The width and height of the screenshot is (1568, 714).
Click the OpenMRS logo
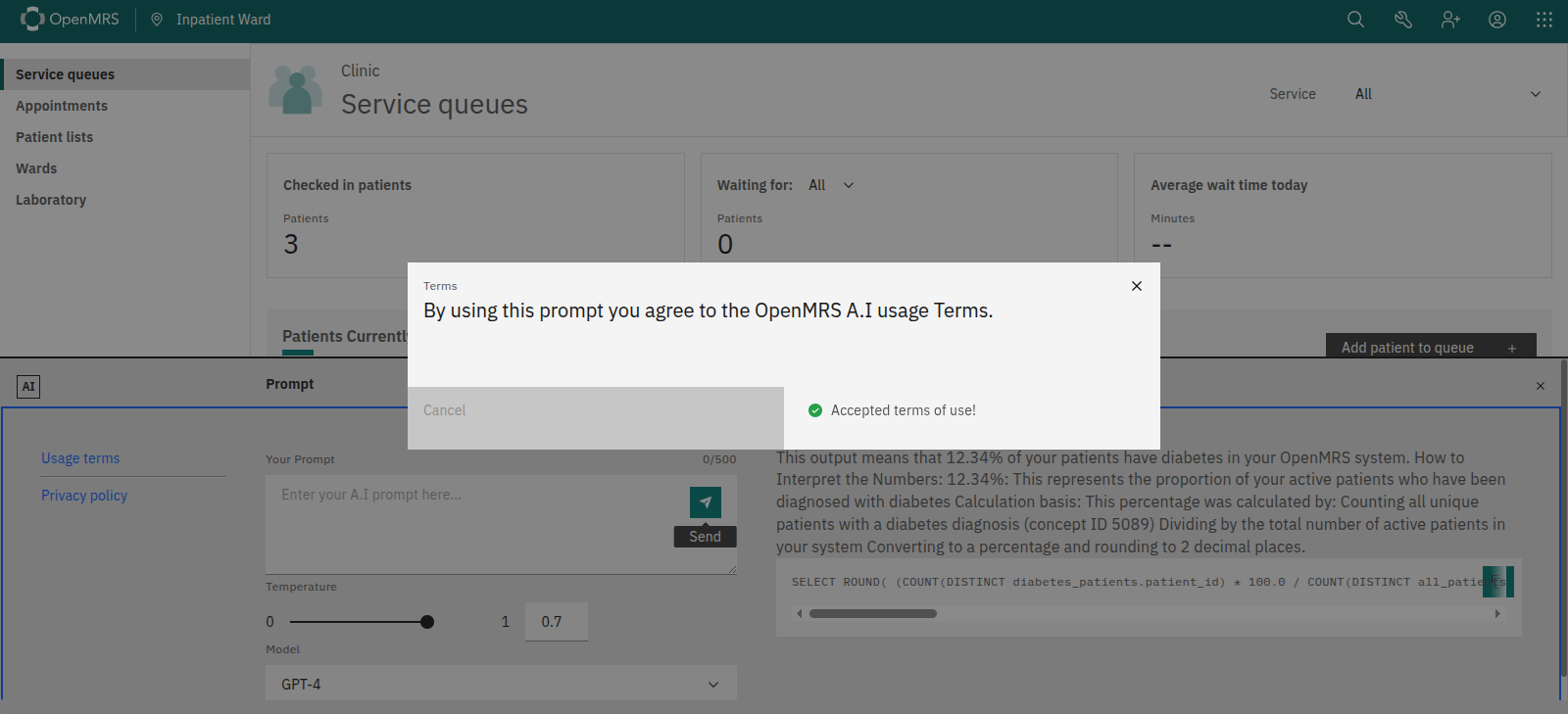click(x=71, y=20)
